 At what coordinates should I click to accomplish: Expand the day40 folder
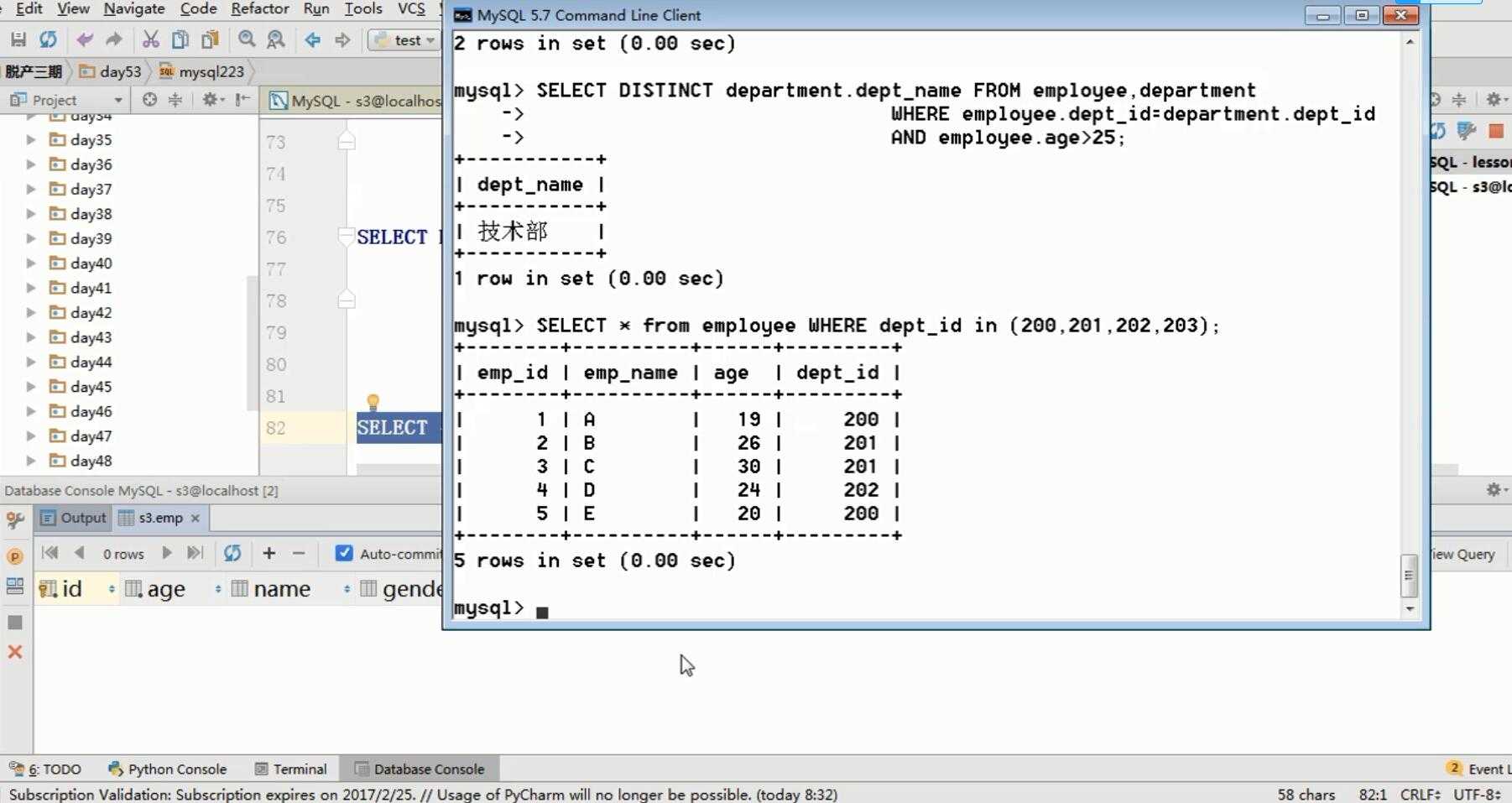[x=31, y=263]
